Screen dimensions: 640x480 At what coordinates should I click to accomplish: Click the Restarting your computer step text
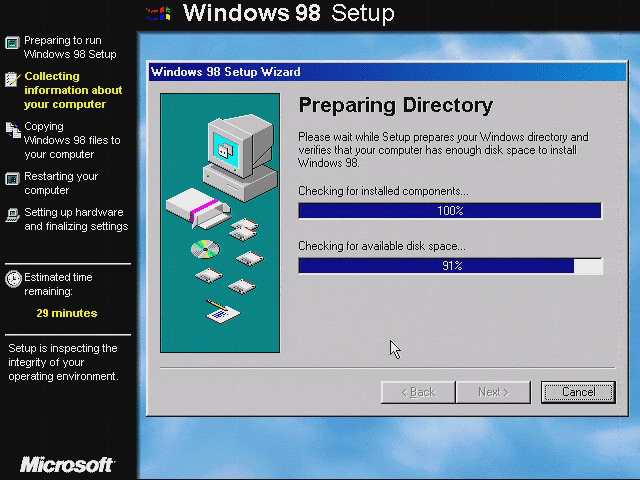(61, 183)
